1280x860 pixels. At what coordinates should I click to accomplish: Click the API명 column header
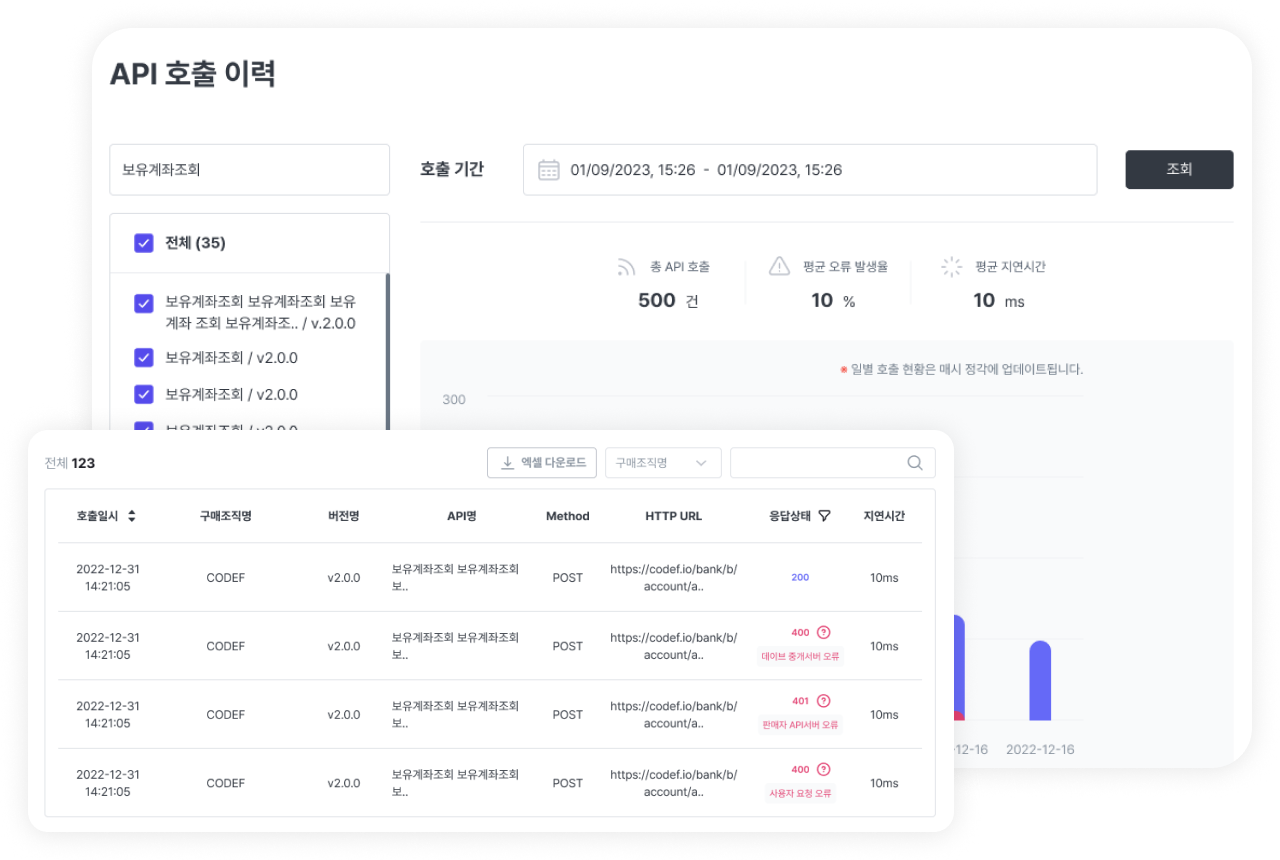click(x=461, y=516)
